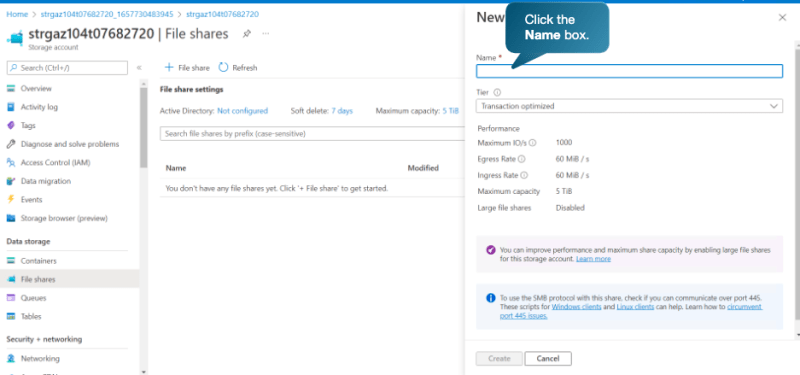Click the Name column header

(176, 168)
